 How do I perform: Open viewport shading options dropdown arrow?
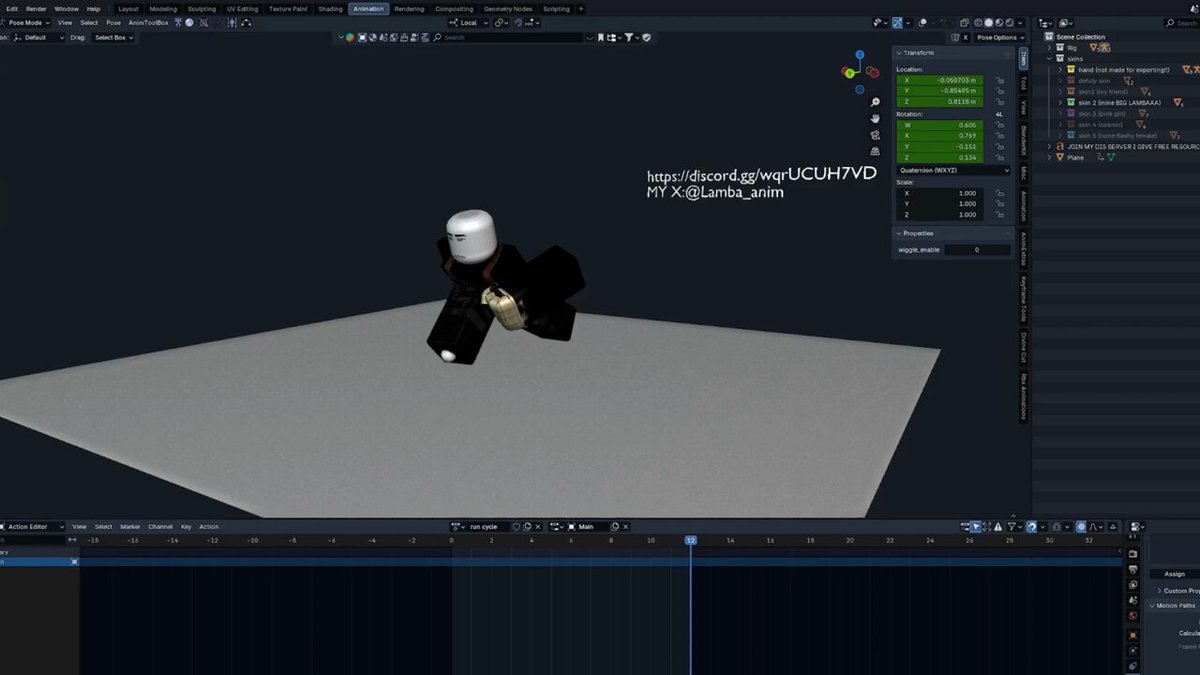click(x=1019, y=22)
